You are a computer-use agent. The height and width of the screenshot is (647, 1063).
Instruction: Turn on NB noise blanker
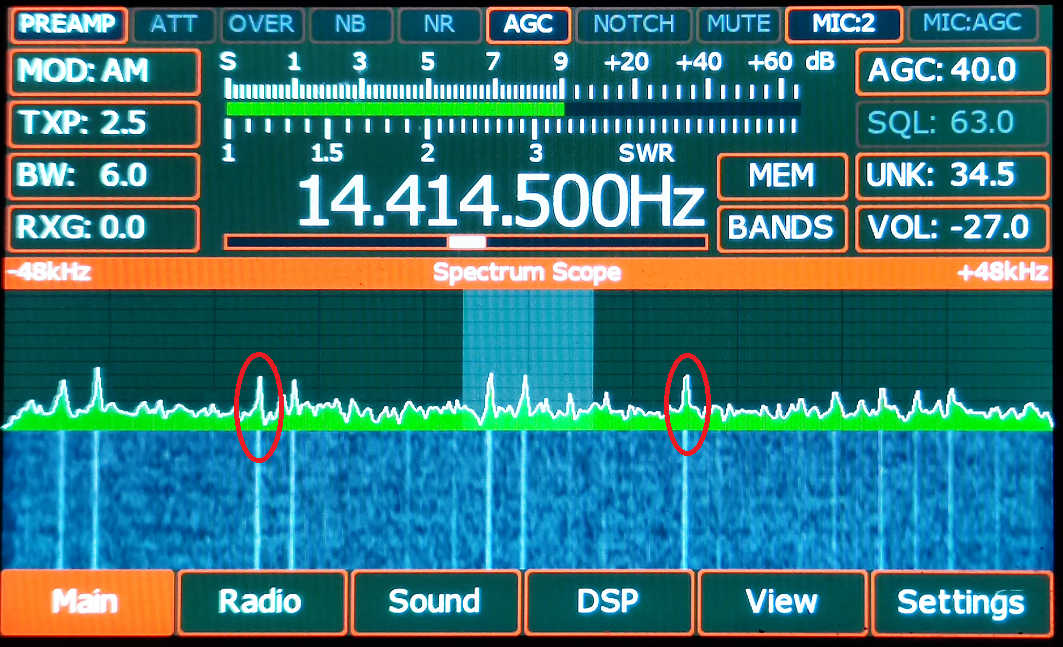coord(350,24)
